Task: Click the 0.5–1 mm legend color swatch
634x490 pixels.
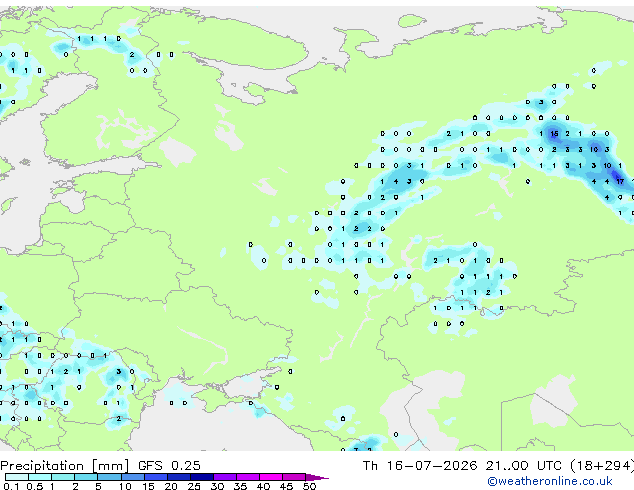Action: (40, 477)
